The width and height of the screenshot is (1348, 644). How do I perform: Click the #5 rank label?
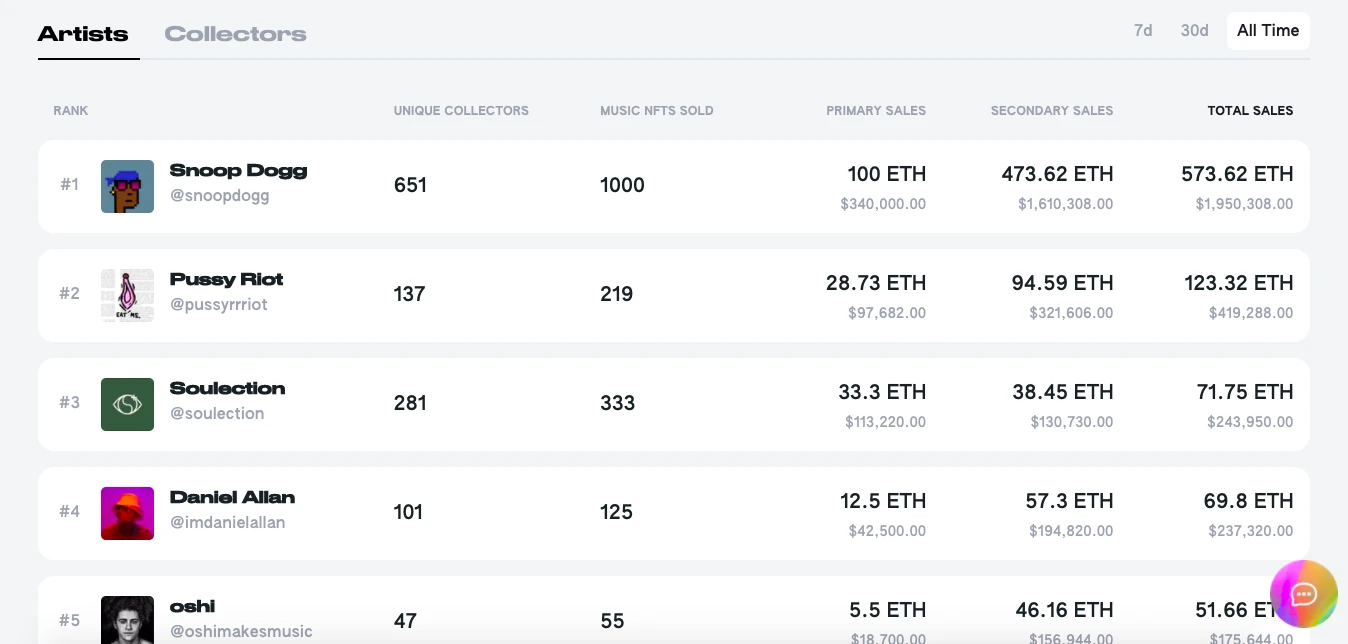(x=69, y=621)
